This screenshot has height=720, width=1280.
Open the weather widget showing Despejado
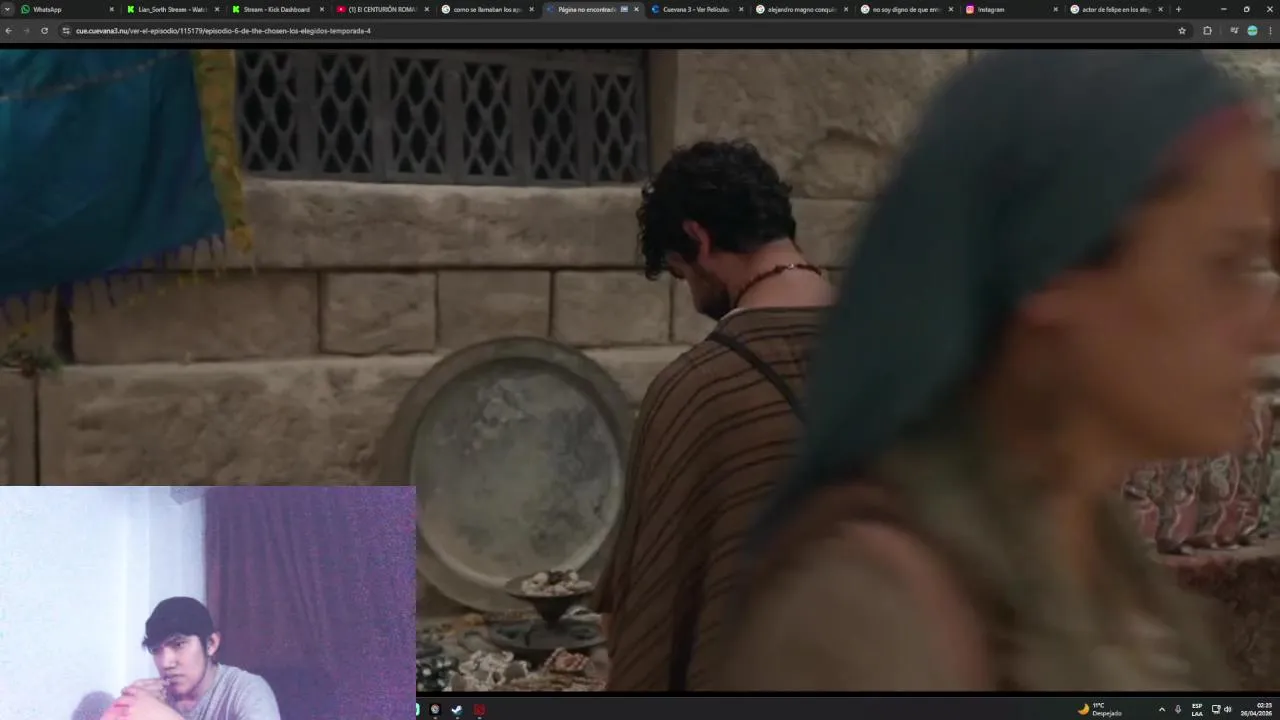click(1100, 709)
